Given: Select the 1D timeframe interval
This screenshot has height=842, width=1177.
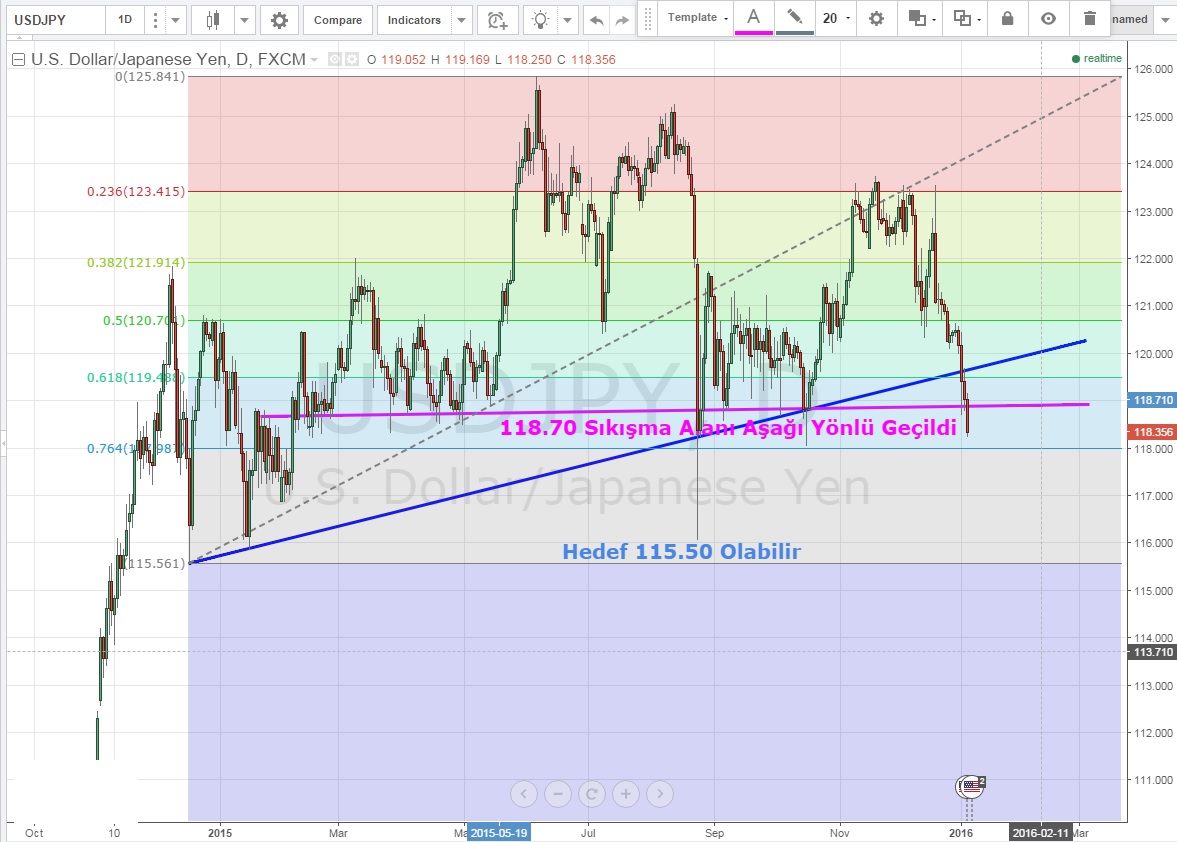Looking at the screenshot, I should tap(124, 20).
